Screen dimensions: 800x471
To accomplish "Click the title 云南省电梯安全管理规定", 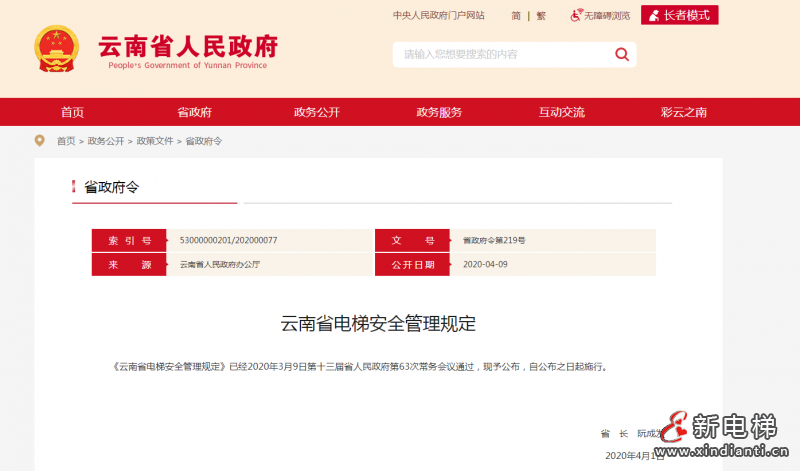I will coord(378,324).
